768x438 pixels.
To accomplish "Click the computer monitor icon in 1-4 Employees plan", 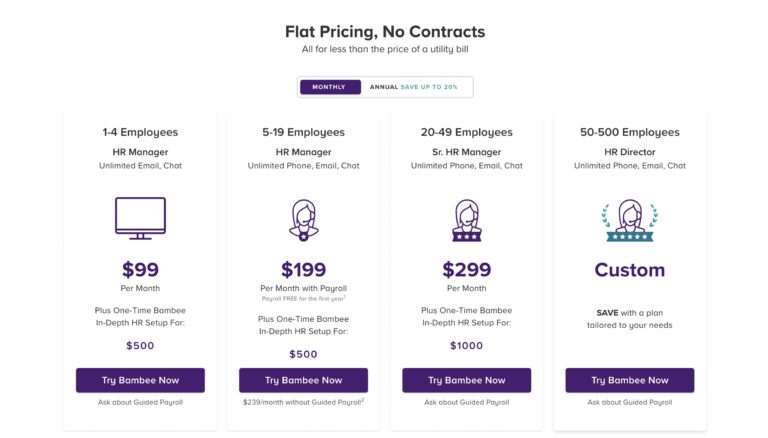I will pos(140,218).
